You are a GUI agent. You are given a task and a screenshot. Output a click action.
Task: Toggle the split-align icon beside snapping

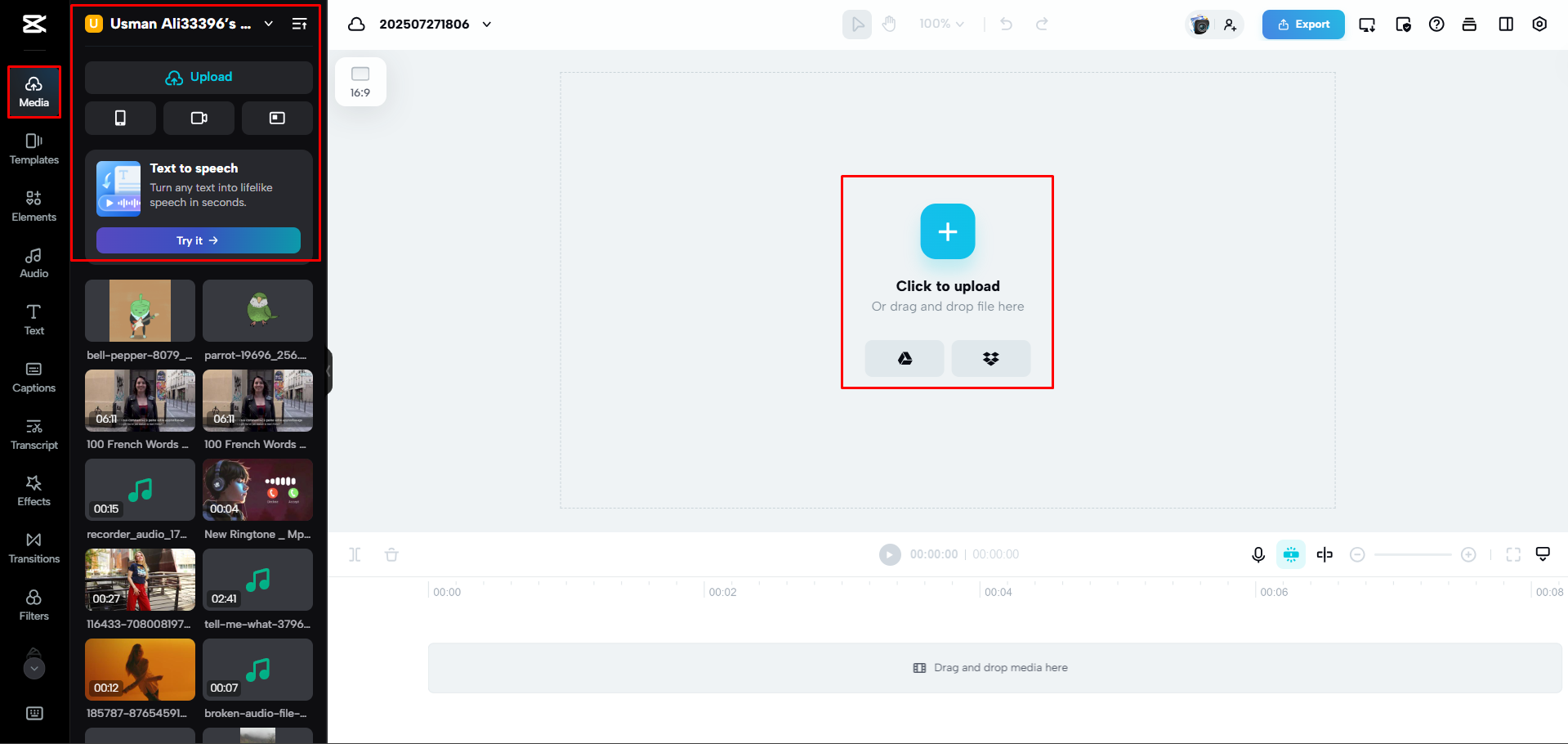pyautogui.click(x=1325, y=554)
